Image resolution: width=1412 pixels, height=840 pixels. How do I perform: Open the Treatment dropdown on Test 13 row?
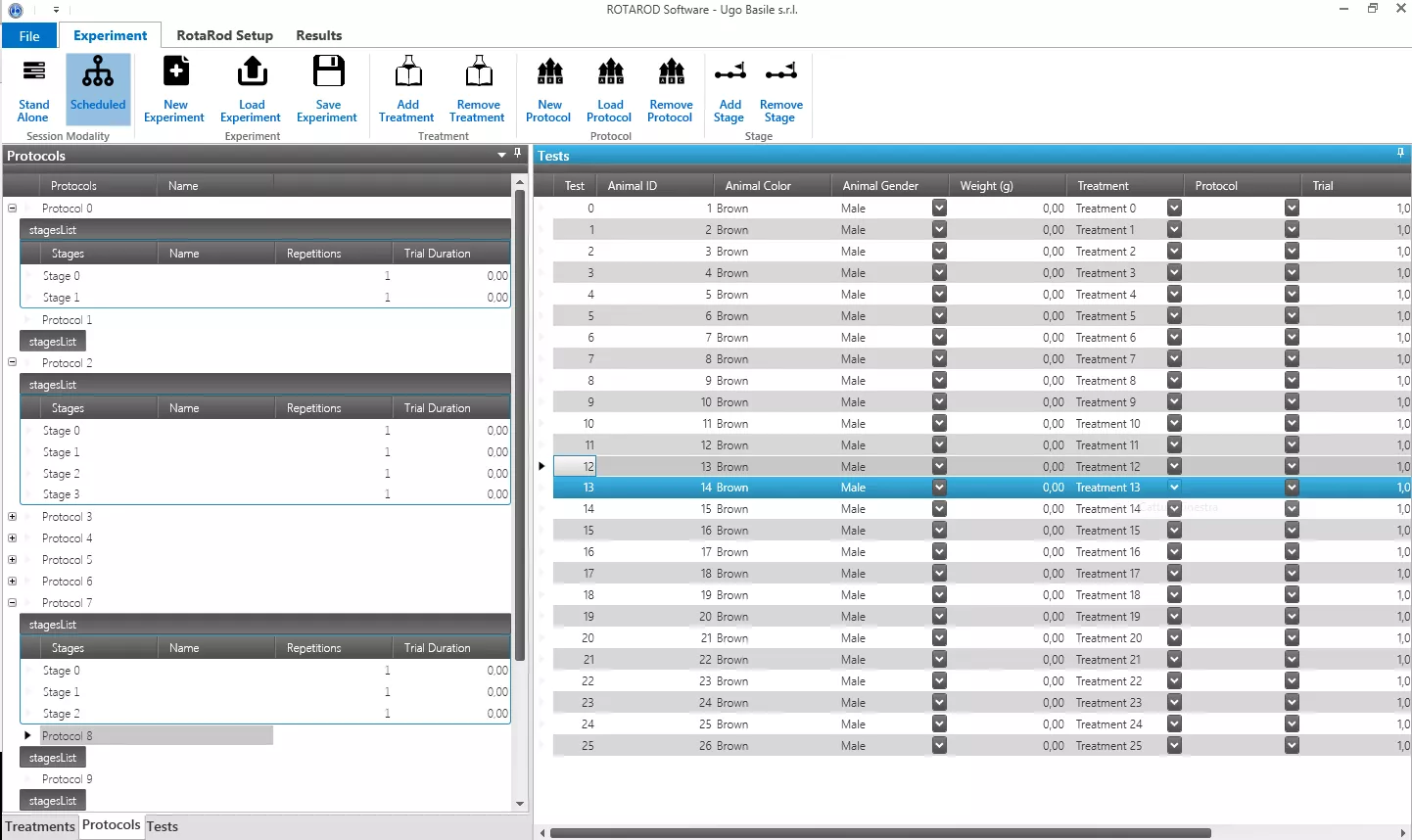pos(1173,487)
